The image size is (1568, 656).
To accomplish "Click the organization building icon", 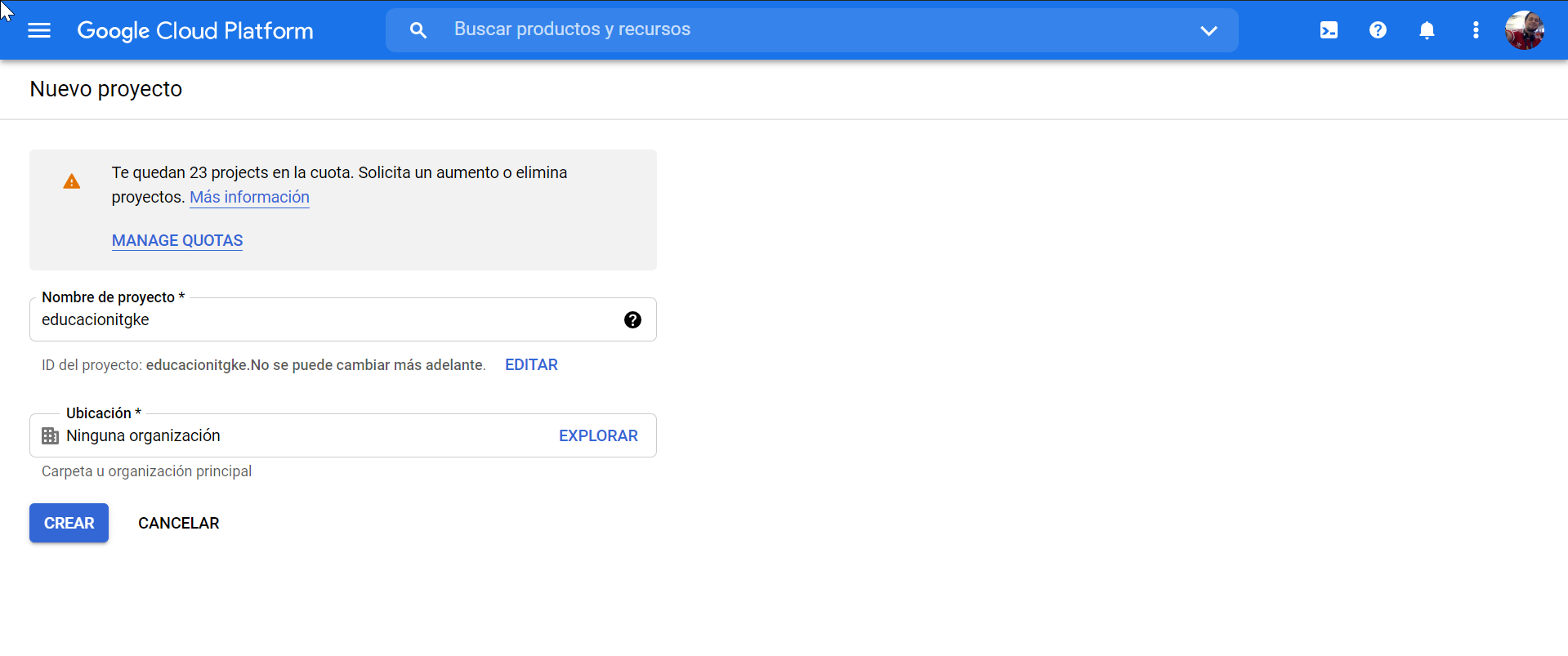I will pyautogui.click(x=50, y=435).
